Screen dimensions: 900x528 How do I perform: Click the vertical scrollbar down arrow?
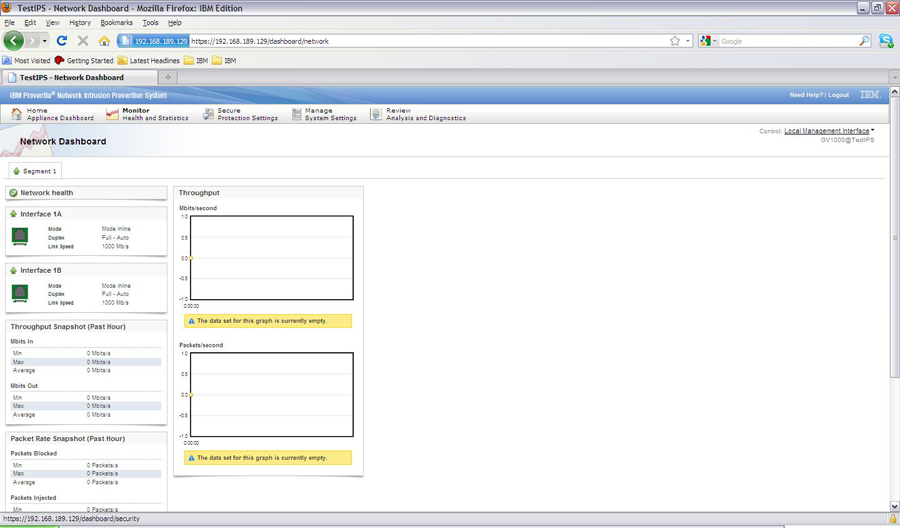tap(894, 506)
